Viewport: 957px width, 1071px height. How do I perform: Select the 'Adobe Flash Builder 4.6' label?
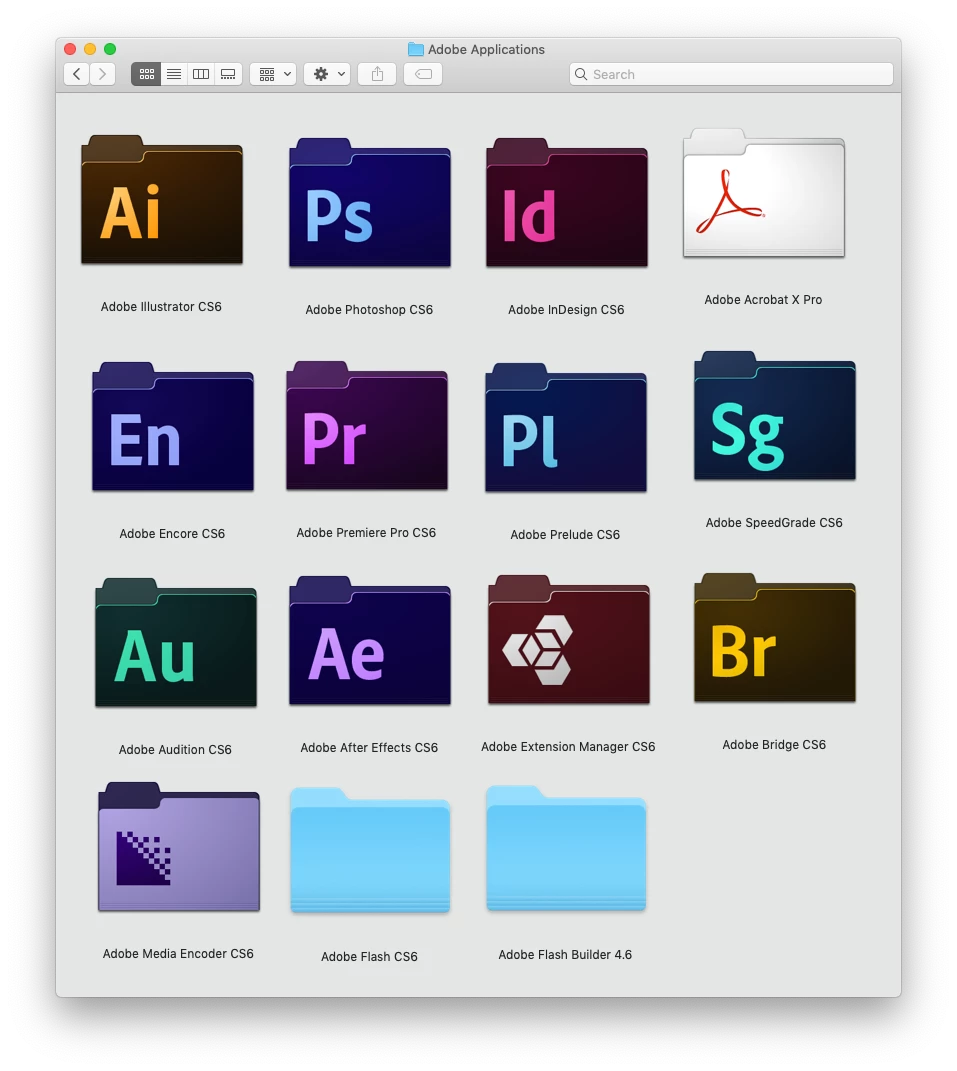point(565,955)
